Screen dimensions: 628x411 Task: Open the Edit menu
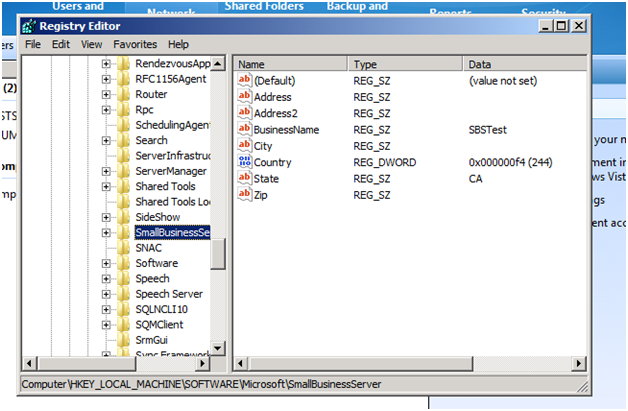pyautogui.click(x=61, y=44)
